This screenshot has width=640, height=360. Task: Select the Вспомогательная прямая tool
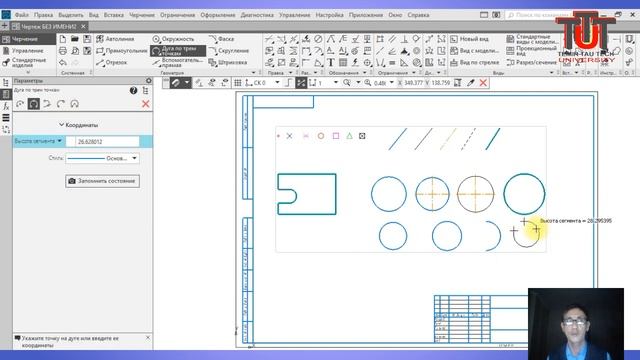click(x=178, y=63)
